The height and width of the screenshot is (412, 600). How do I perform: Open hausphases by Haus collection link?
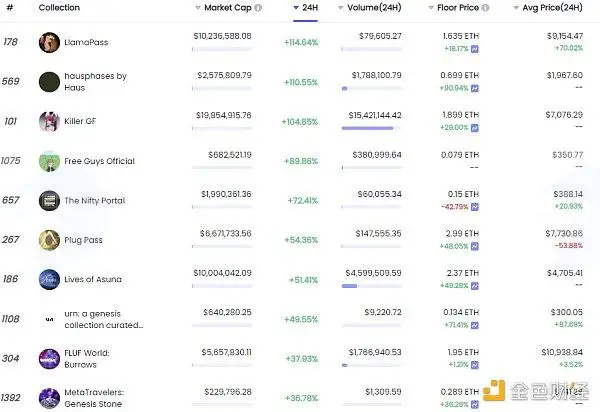tap(95, 81)
